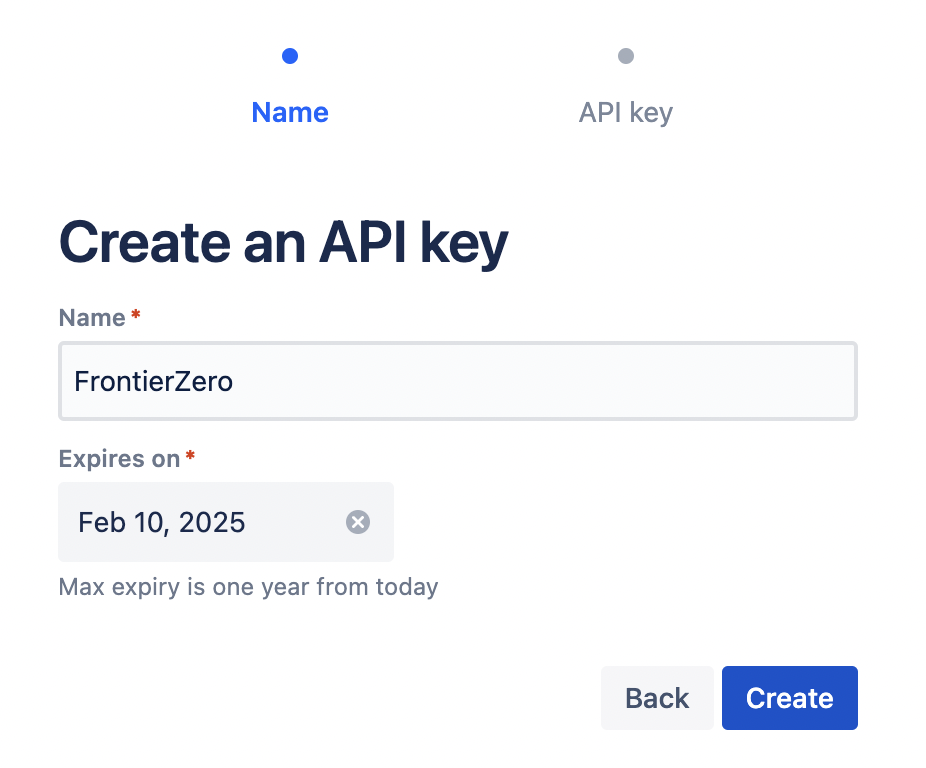Select the API key step label
The width and height of the screenshot is (926, 768).
click(626, 112)
